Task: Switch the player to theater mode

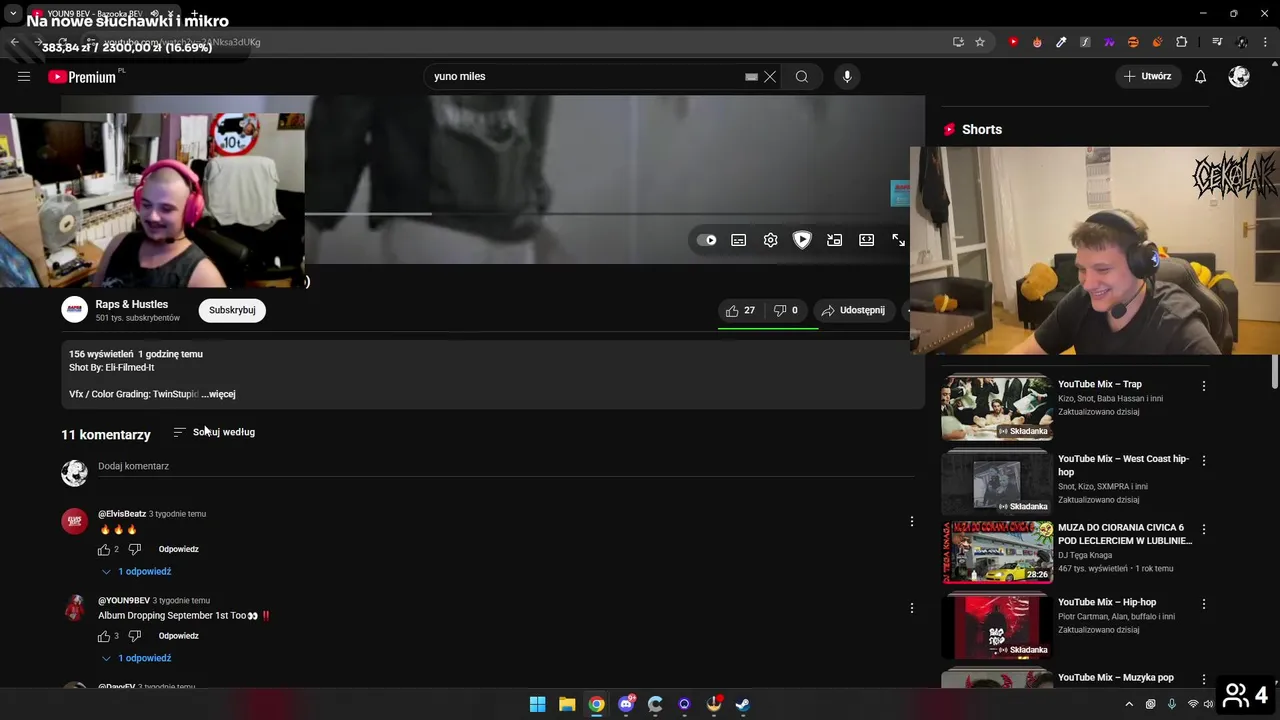Action: [866, 240]
